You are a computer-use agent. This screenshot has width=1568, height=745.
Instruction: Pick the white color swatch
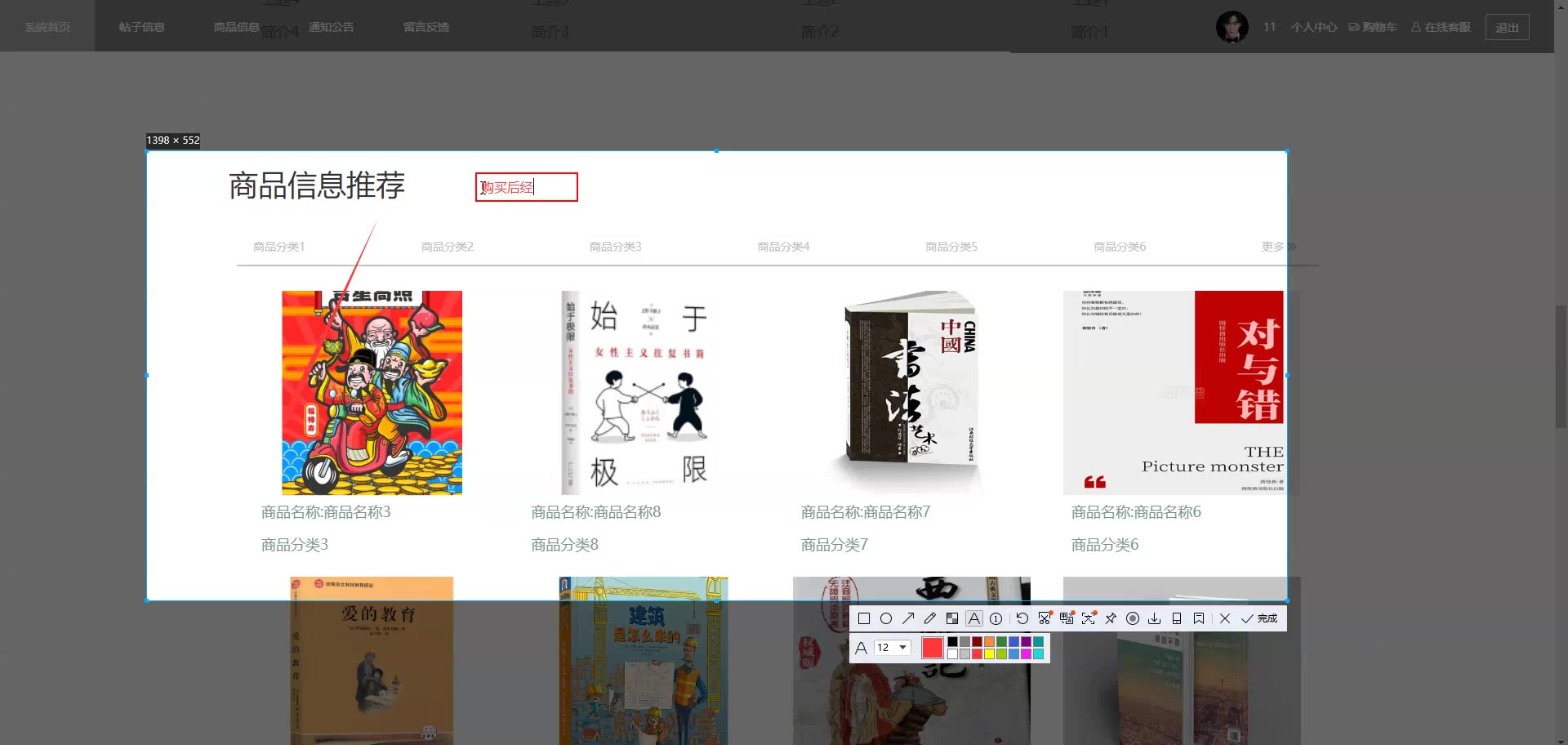(952, 654)
